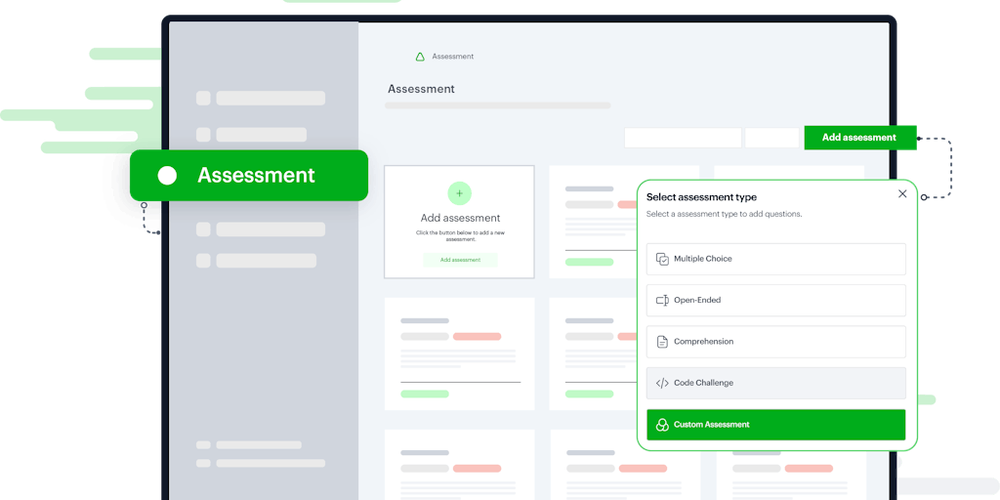Image resolution: width=1000 pixels, height=500 pixels.
Task: Click the Open-Ended text field icon
Action: (x=663, y=300)
